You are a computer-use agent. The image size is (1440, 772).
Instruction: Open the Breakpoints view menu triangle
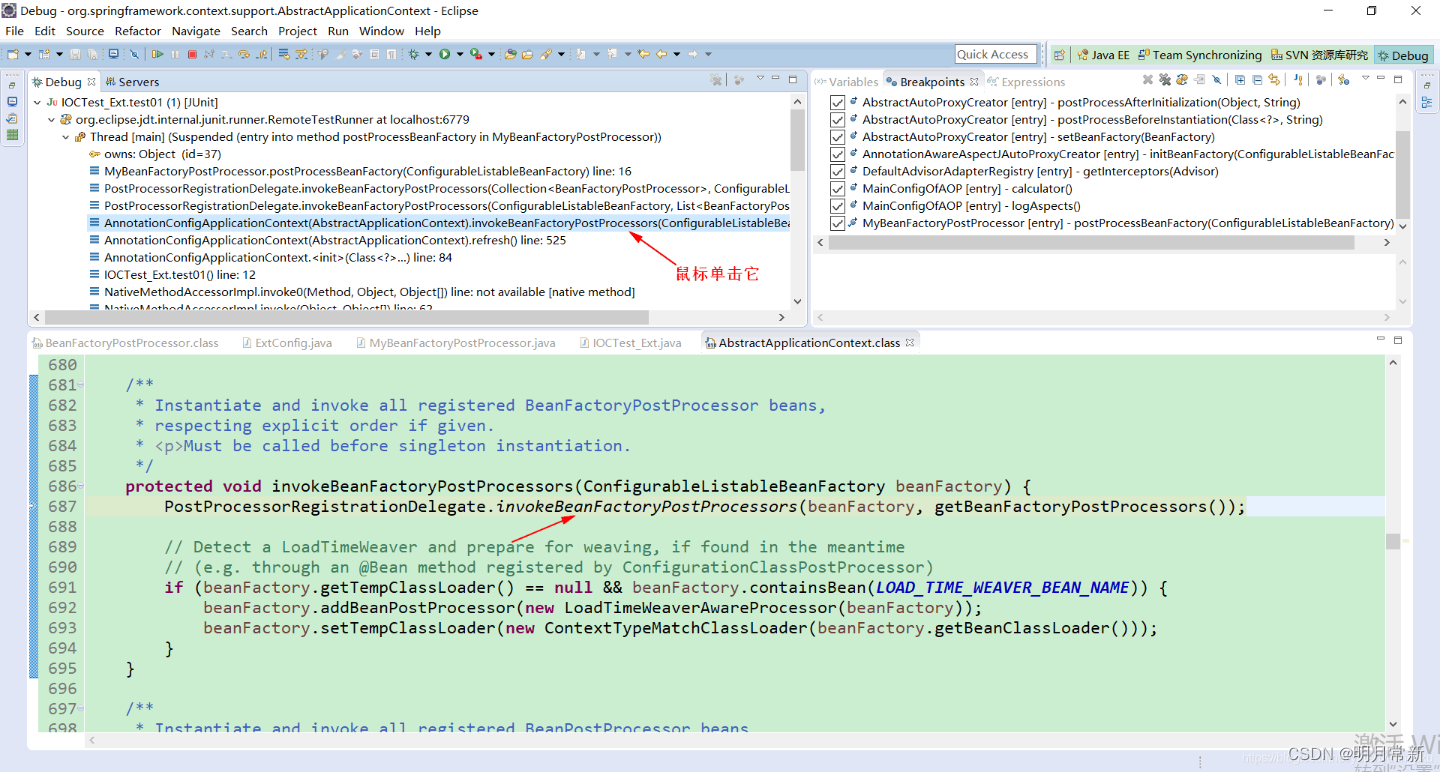point(1365,78)
